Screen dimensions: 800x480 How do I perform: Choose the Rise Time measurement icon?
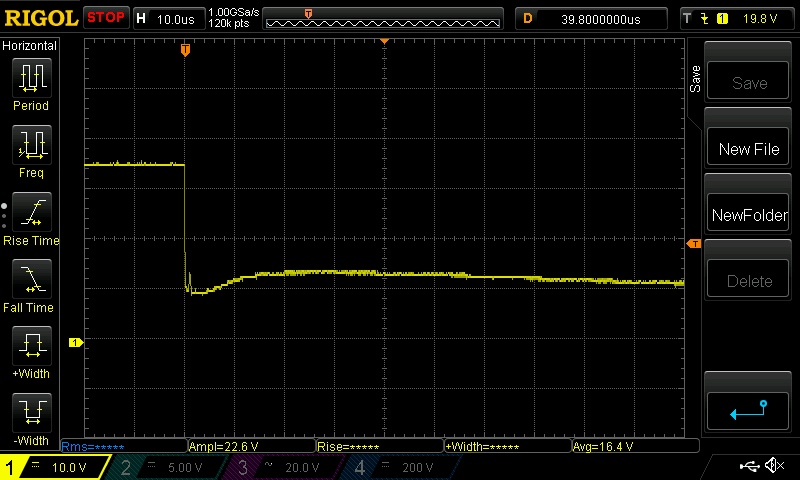tap(31, 213)
